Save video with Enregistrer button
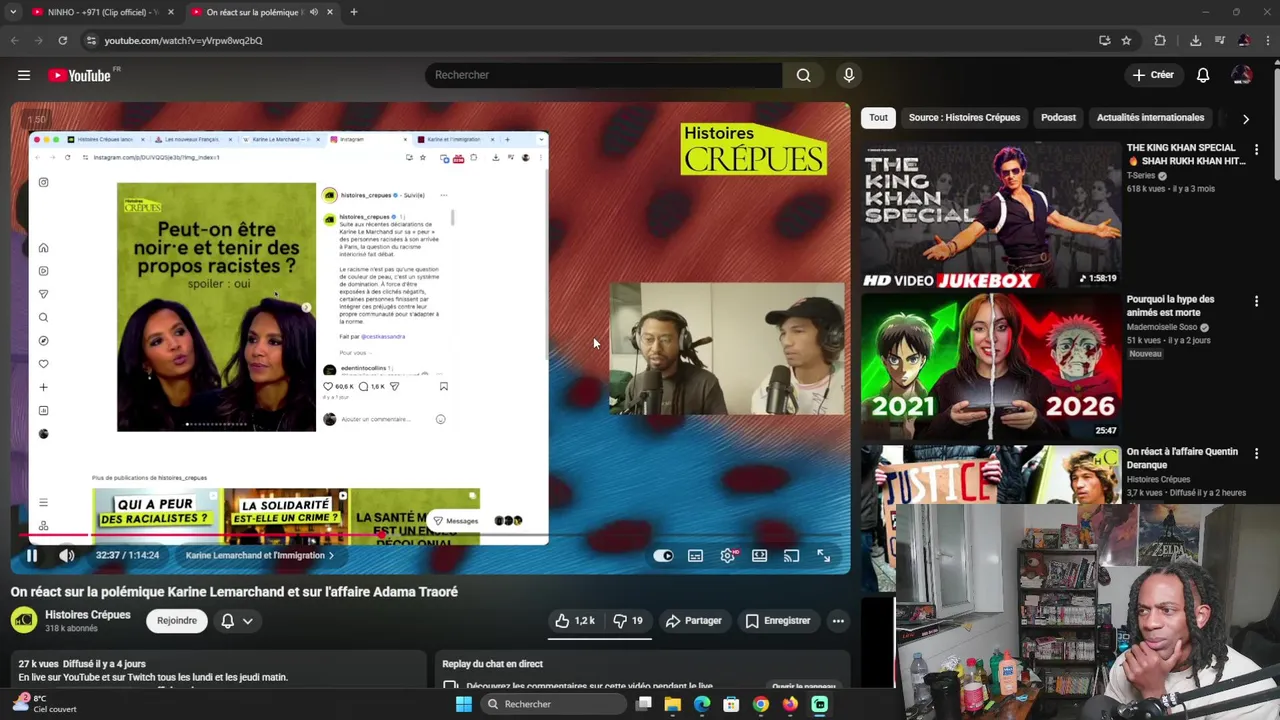This screenshot has width=1280, height=720. (777, 621)
